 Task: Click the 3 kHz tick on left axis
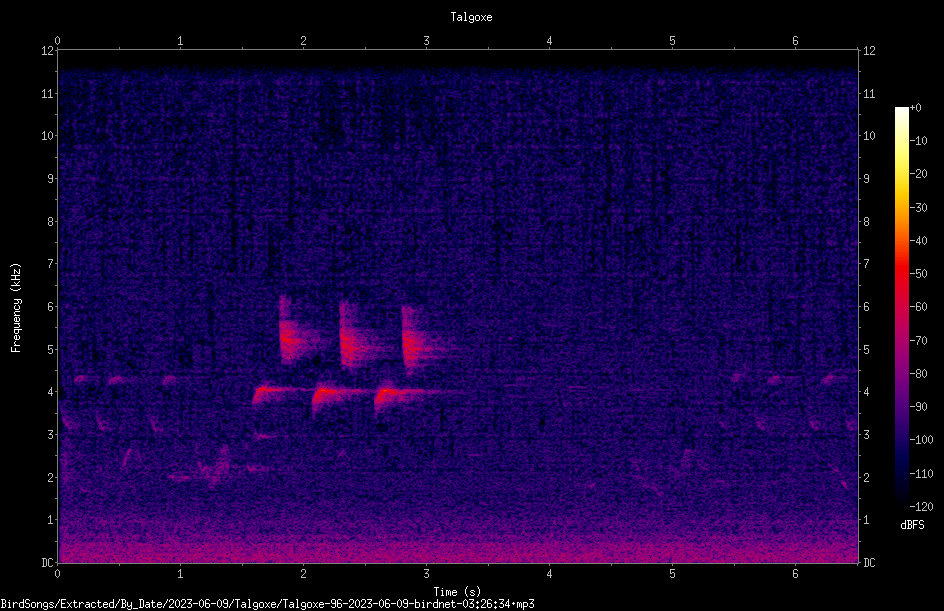point(51,435)
